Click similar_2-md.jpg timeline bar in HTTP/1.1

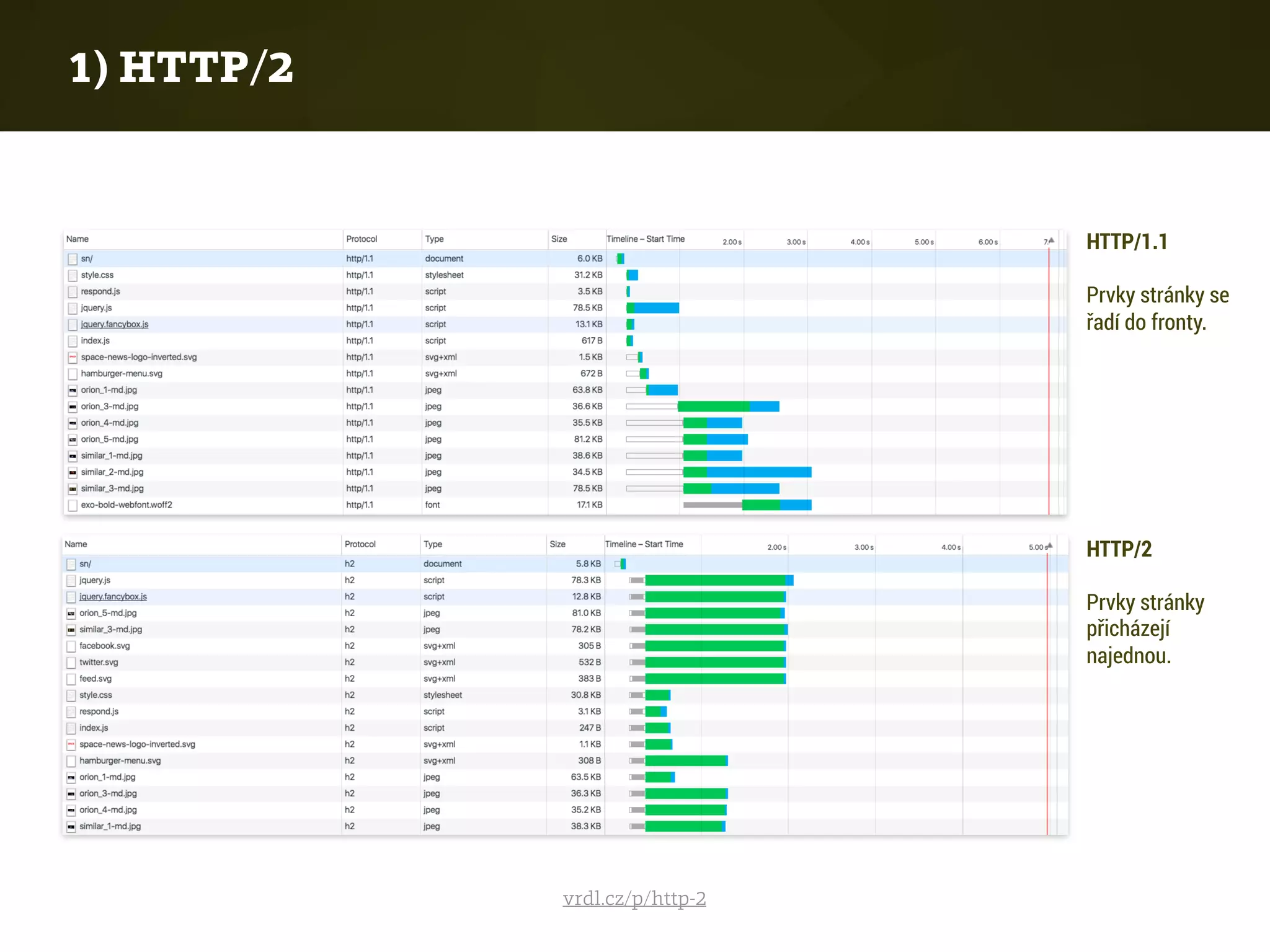747,472
